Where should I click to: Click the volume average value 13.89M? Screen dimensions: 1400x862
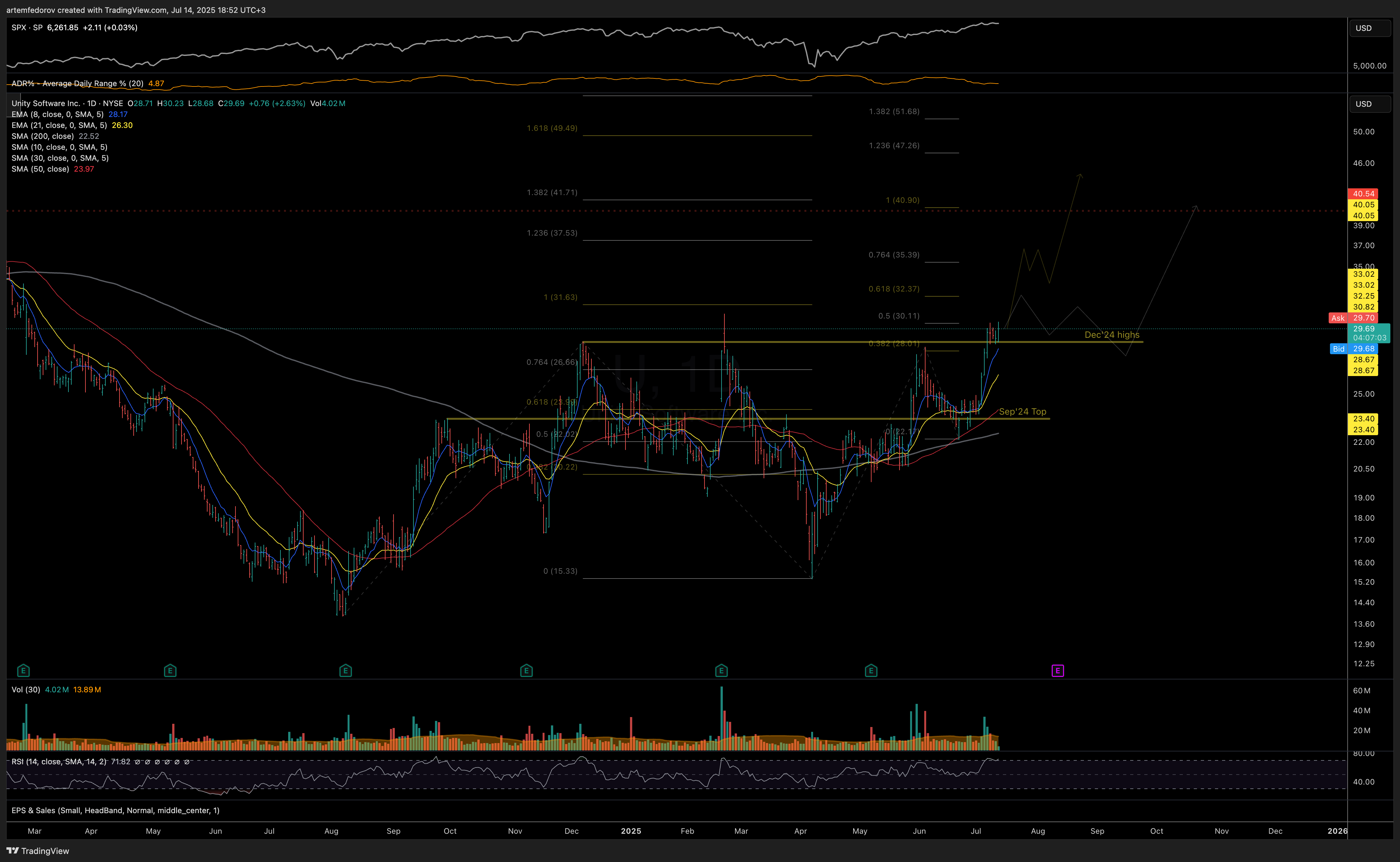[x=87, y=689]
